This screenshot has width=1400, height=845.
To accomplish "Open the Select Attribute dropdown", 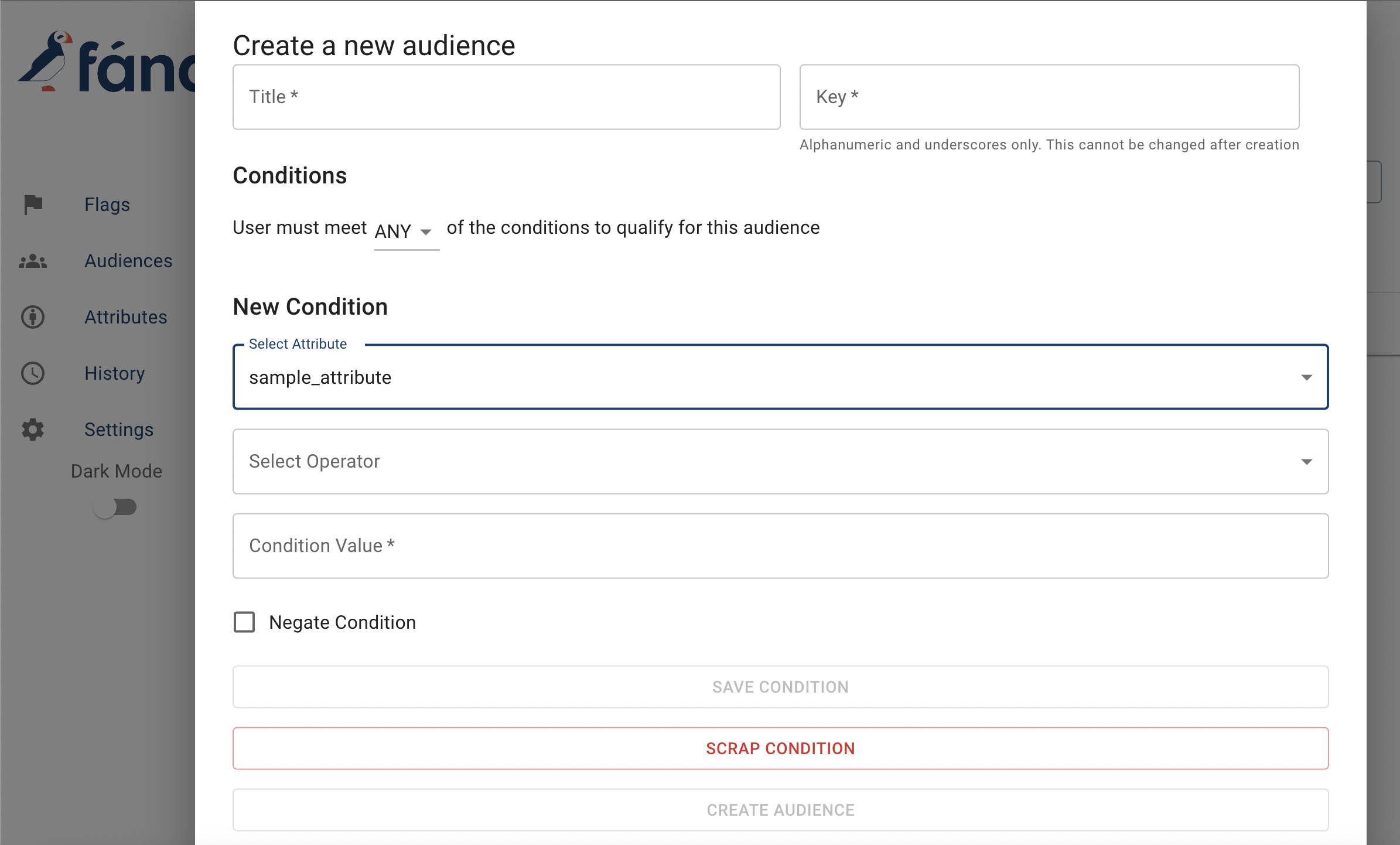I will click(780, 377).
